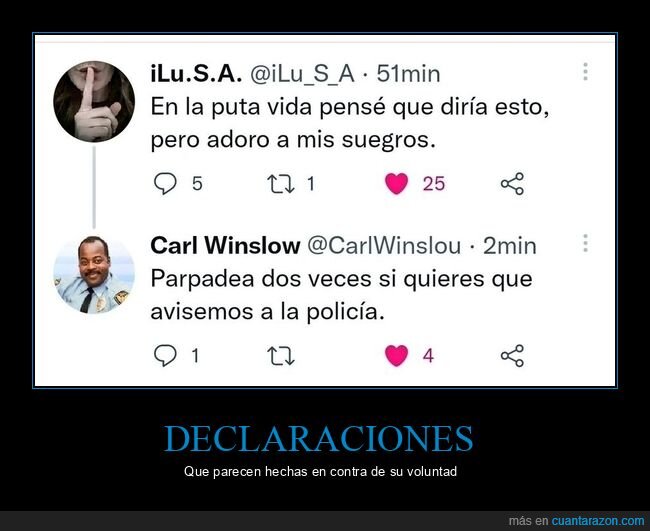Open iLu.S.A. profile picture
This screenshot has height=531, width=650.
point(94,102)
